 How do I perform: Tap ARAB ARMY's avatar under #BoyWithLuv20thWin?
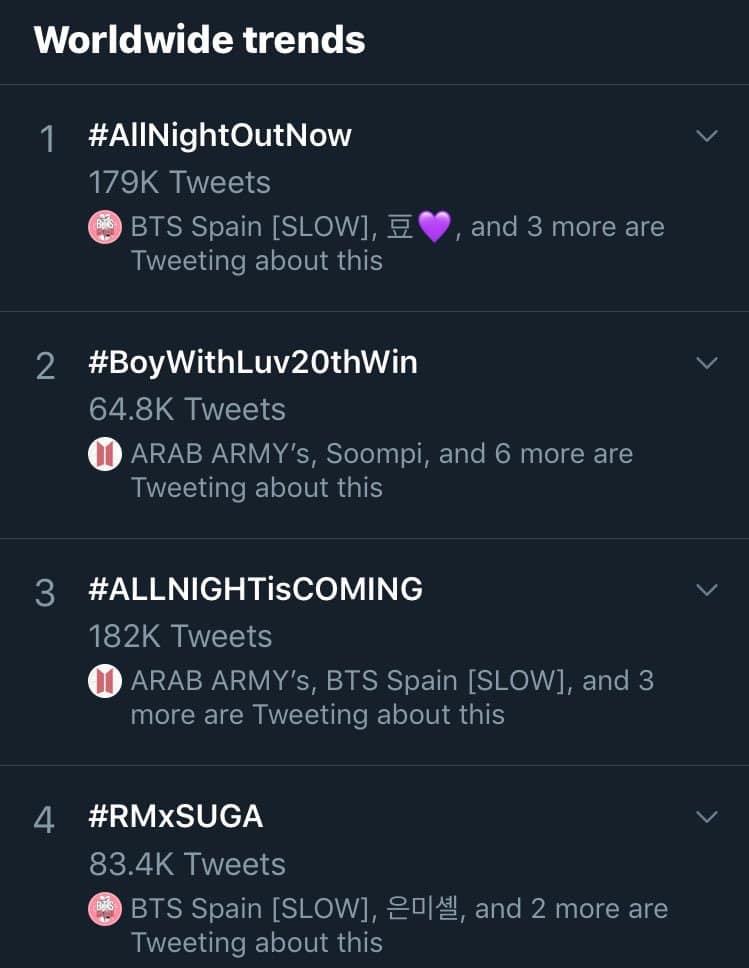tap(105, 454)
